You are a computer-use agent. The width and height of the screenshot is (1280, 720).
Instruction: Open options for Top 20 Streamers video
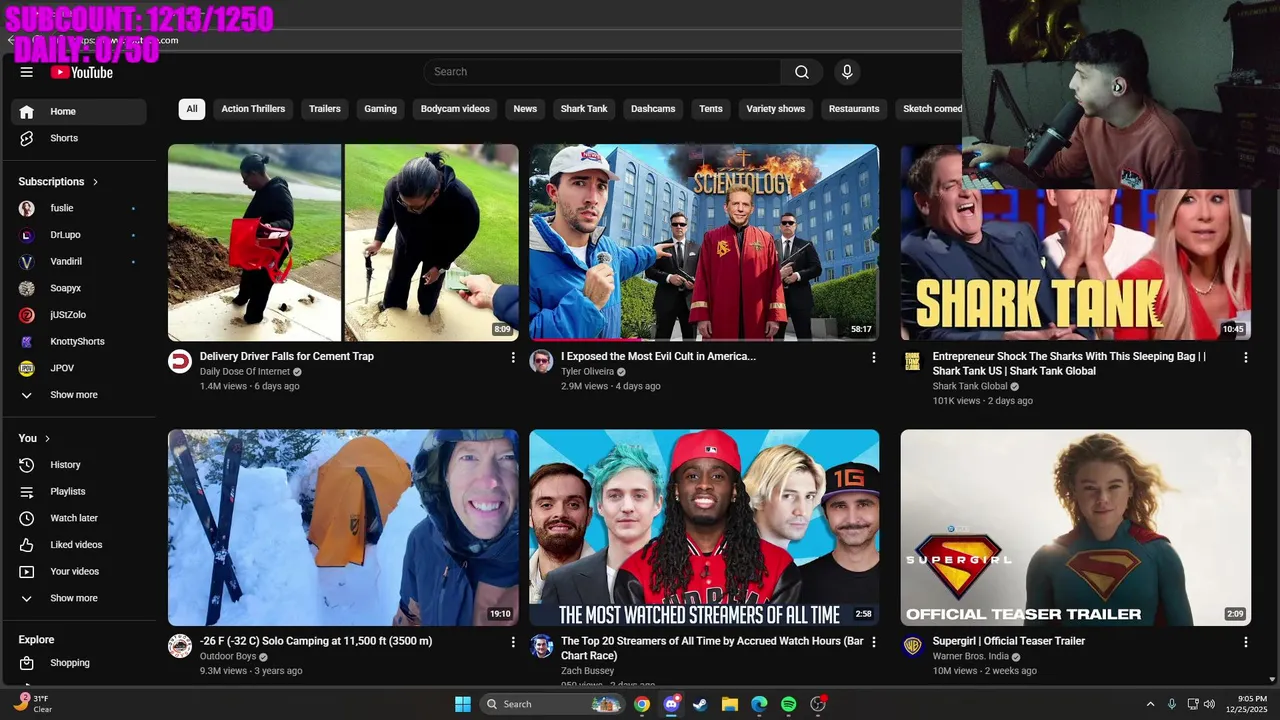point(873,642)
